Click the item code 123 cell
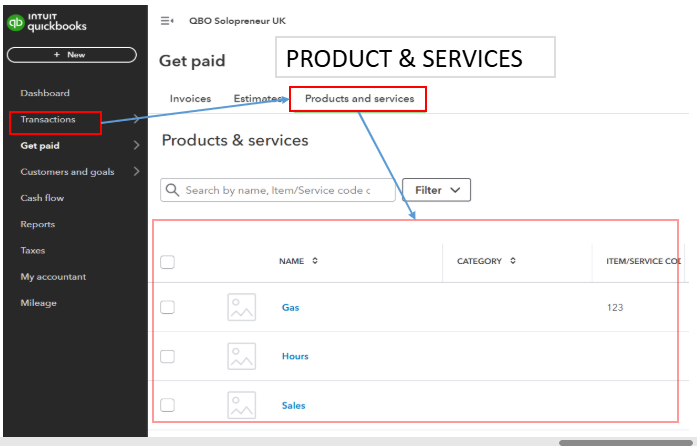This screenshot has height=446, width=697. [615, 307]
